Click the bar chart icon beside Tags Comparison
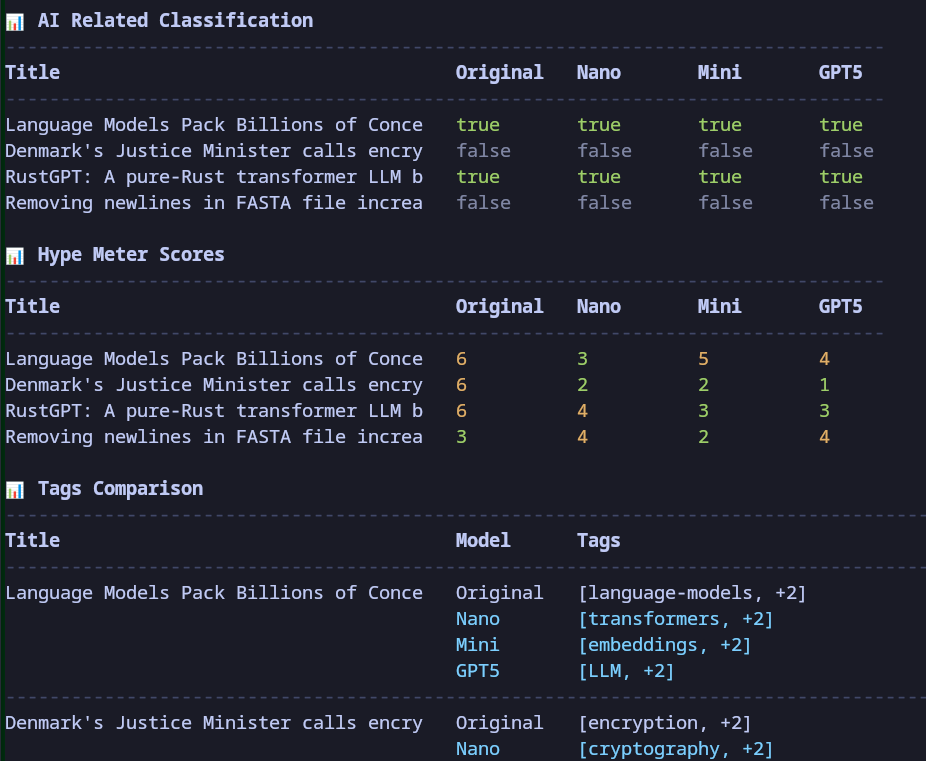This screenshot has height=761, width=926. point(15,489)
